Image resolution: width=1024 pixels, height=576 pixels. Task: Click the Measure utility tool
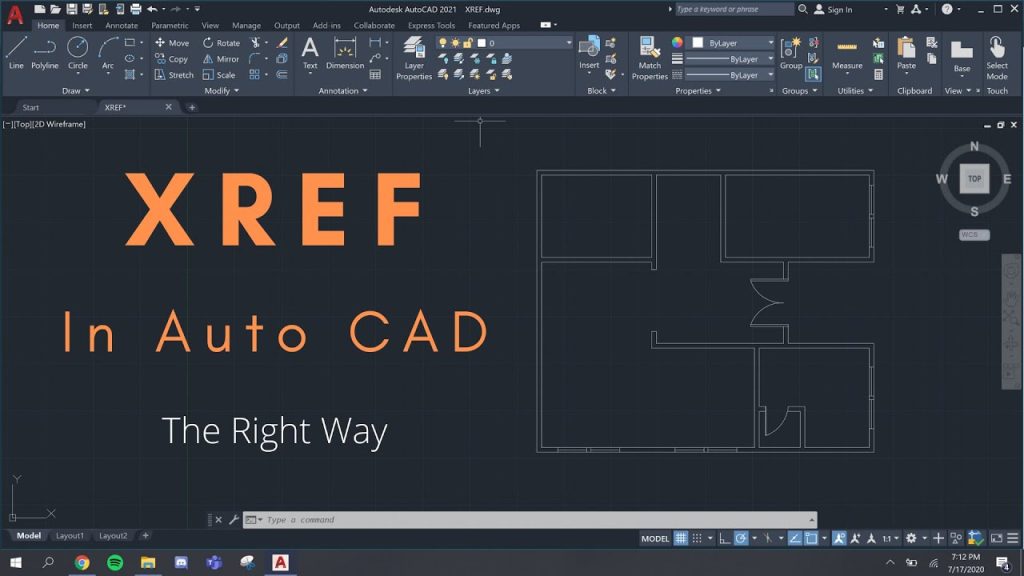pyautogui.click(x=847, y=54)
